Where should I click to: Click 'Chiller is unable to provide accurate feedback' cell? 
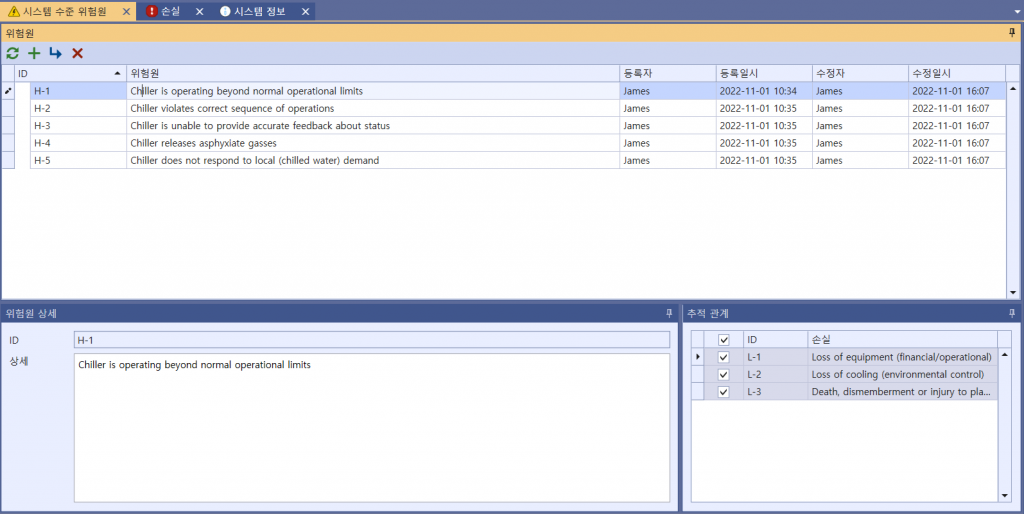[x=373, y=125]
